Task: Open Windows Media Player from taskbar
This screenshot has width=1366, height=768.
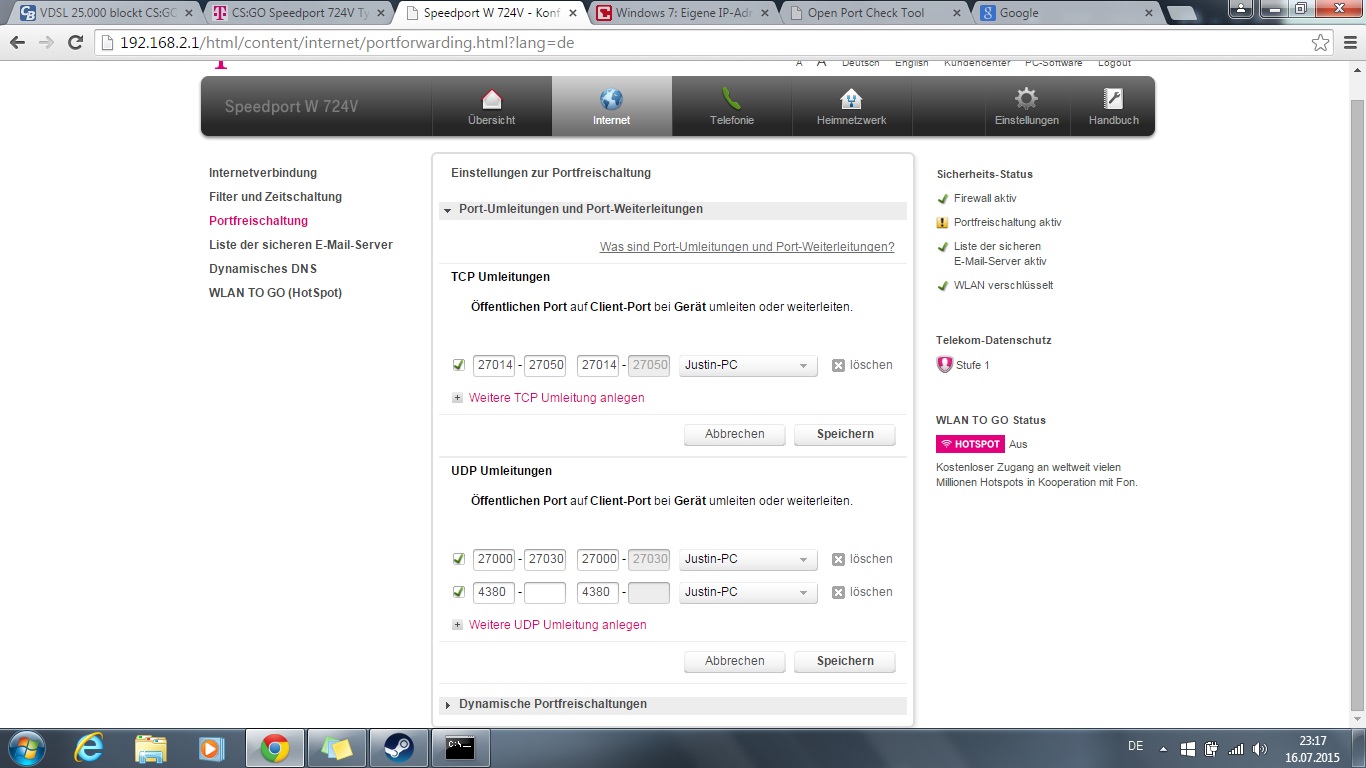Action: pos(212,748)
